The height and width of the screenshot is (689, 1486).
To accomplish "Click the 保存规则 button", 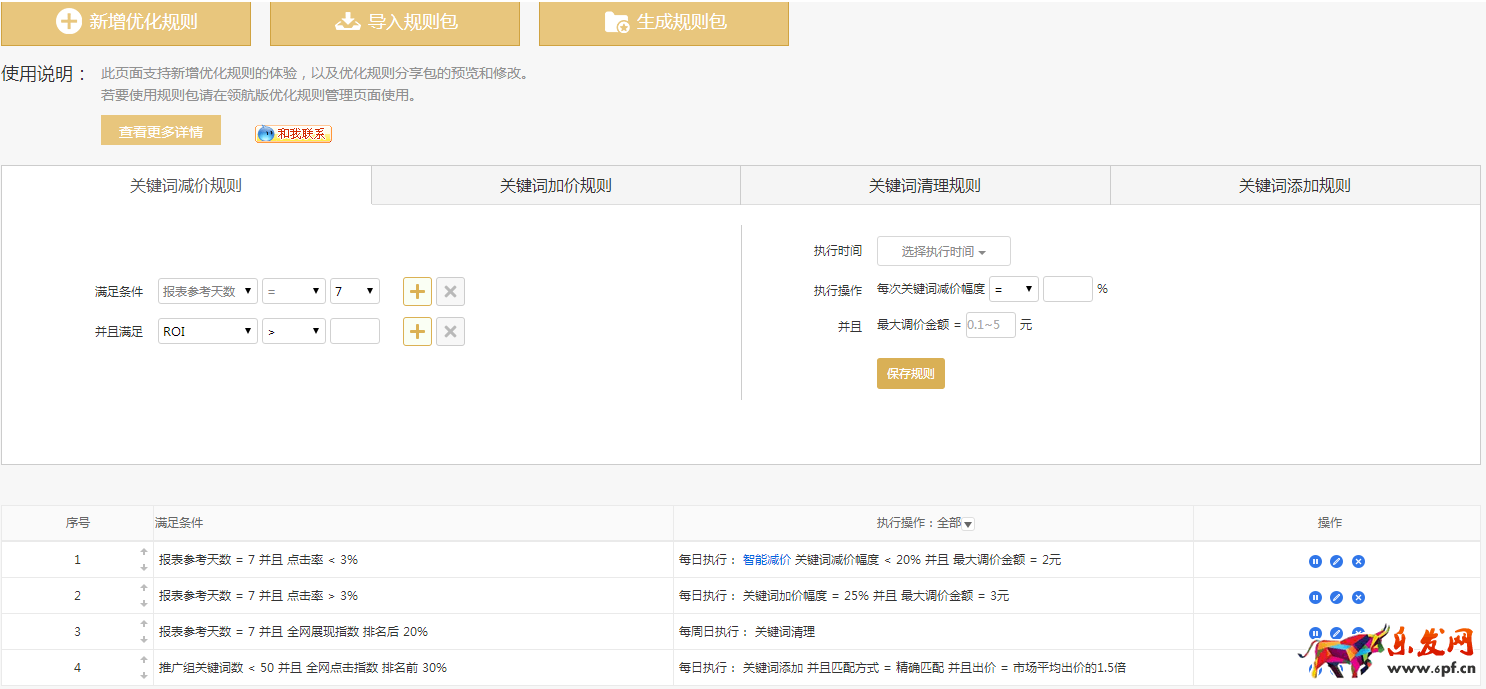I will pyautogui.click(x=910, y=374).
